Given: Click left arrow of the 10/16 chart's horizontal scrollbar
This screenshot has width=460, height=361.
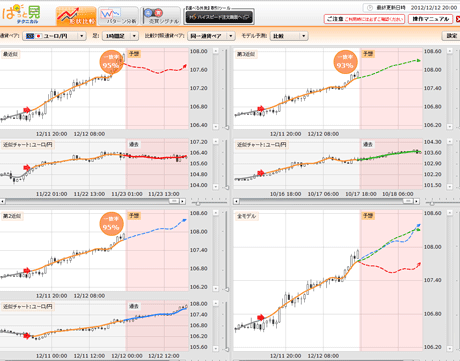Looking at the screenshot, I should tap(236, 201).
